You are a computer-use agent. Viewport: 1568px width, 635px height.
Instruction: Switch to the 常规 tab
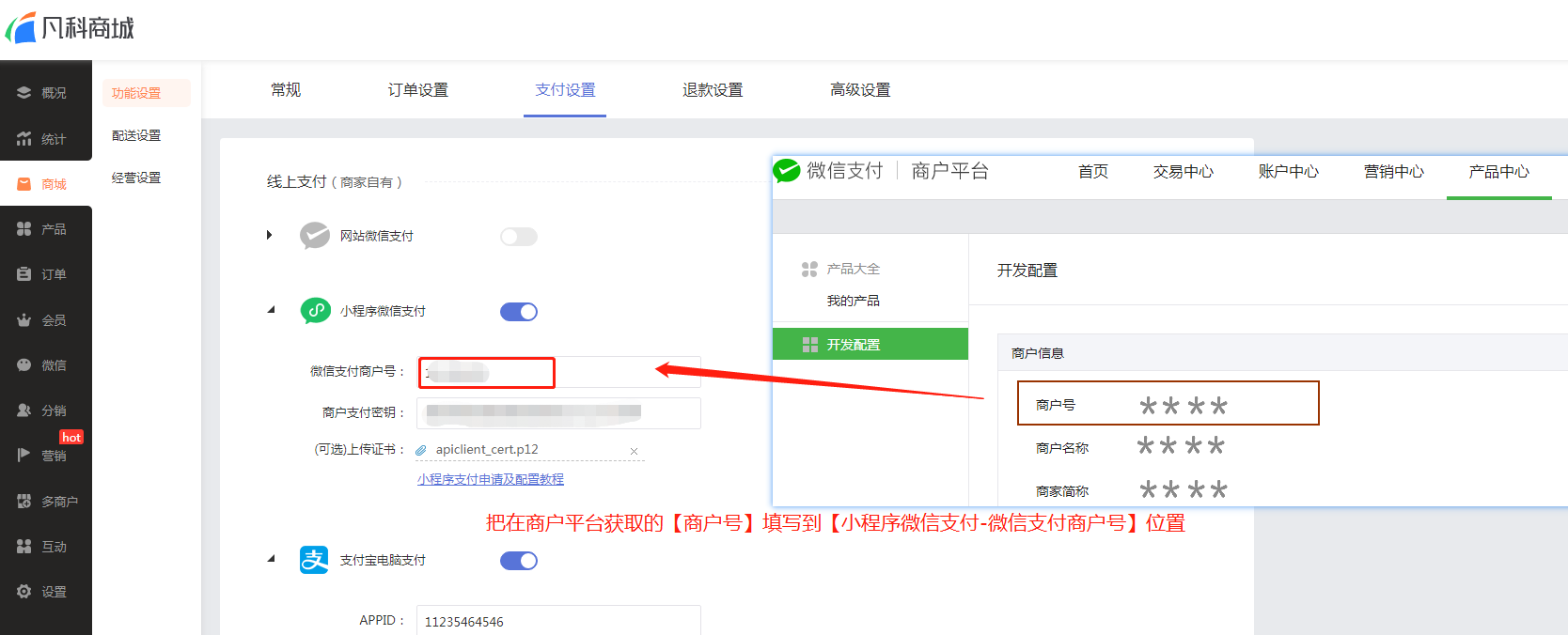pyautogui.click(x=286, y=89)
